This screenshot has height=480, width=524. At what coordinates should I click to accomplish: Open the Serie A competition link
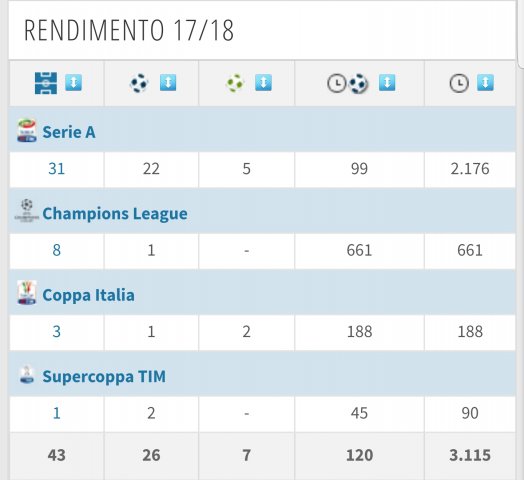point(69,132)
